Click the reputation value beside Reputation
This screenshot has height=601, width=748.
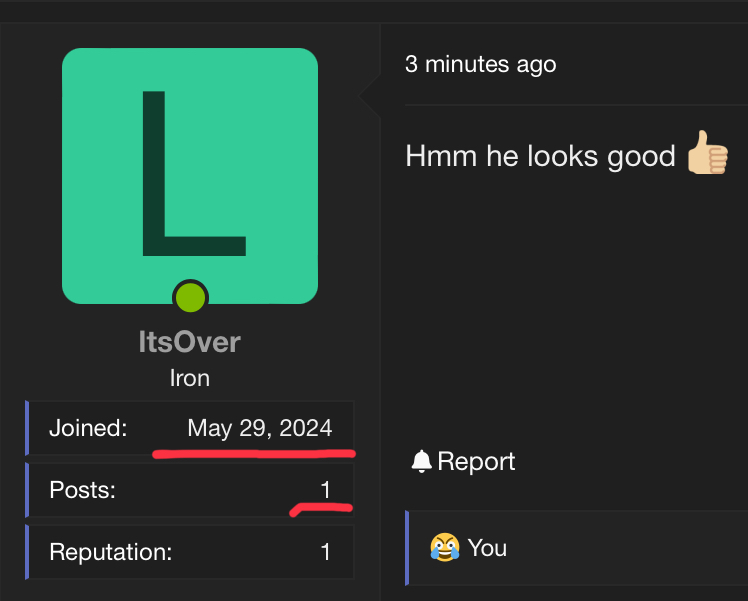pos(325,551)
